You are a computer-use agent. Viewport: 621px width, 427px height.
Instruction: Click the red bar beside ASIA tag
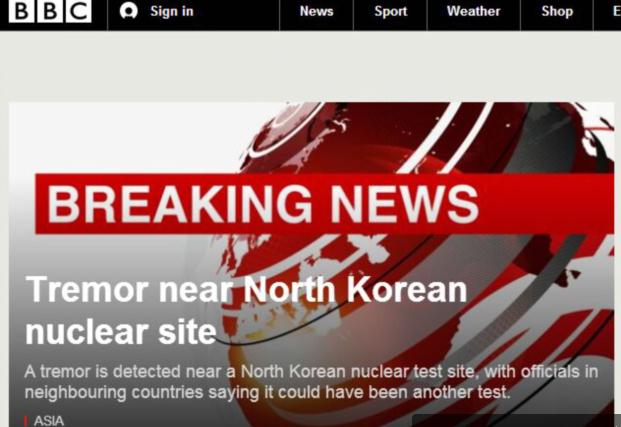click(x=26, y=421)
